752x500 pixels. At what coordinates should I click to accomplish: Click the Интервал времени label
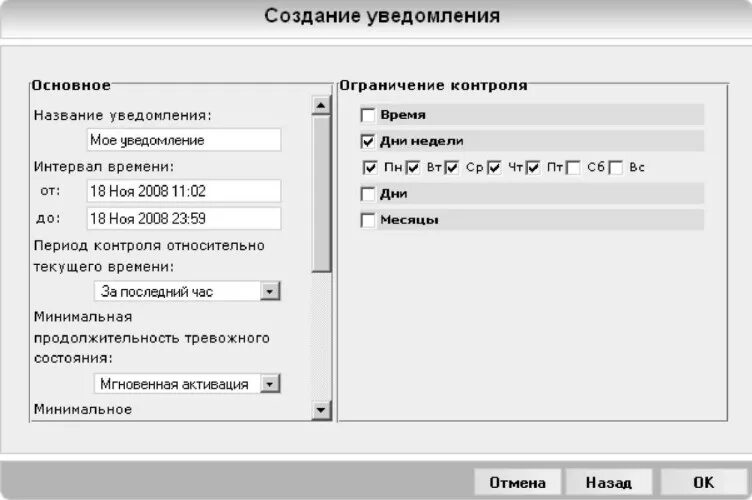tap(104, 166)
